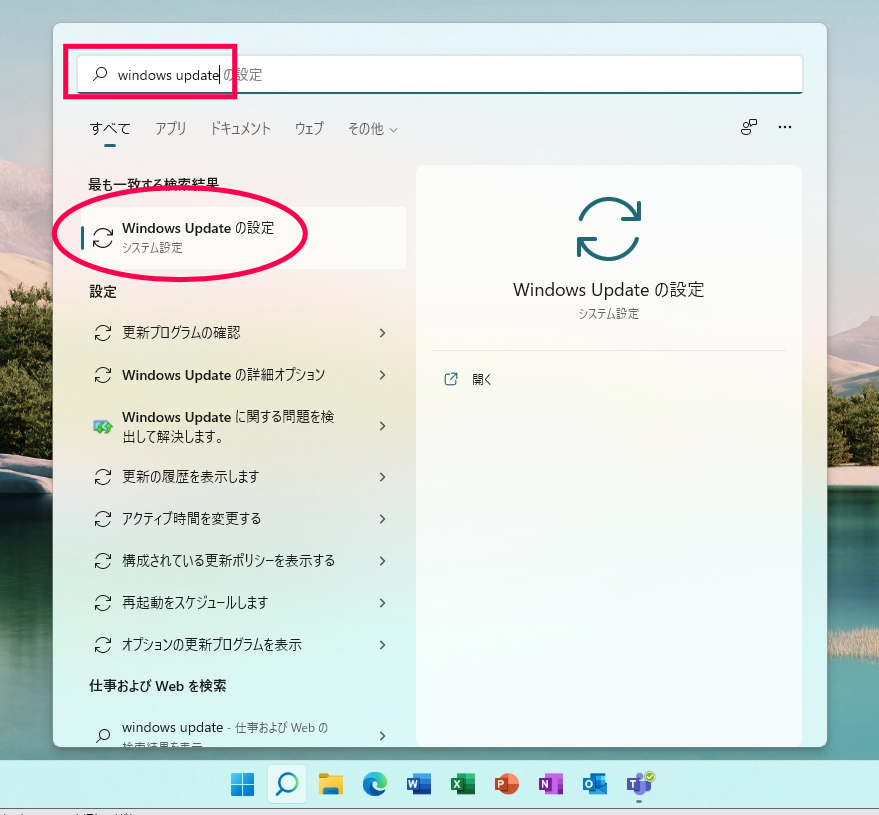Switch to the ドキュメント tab

[240, 129]
